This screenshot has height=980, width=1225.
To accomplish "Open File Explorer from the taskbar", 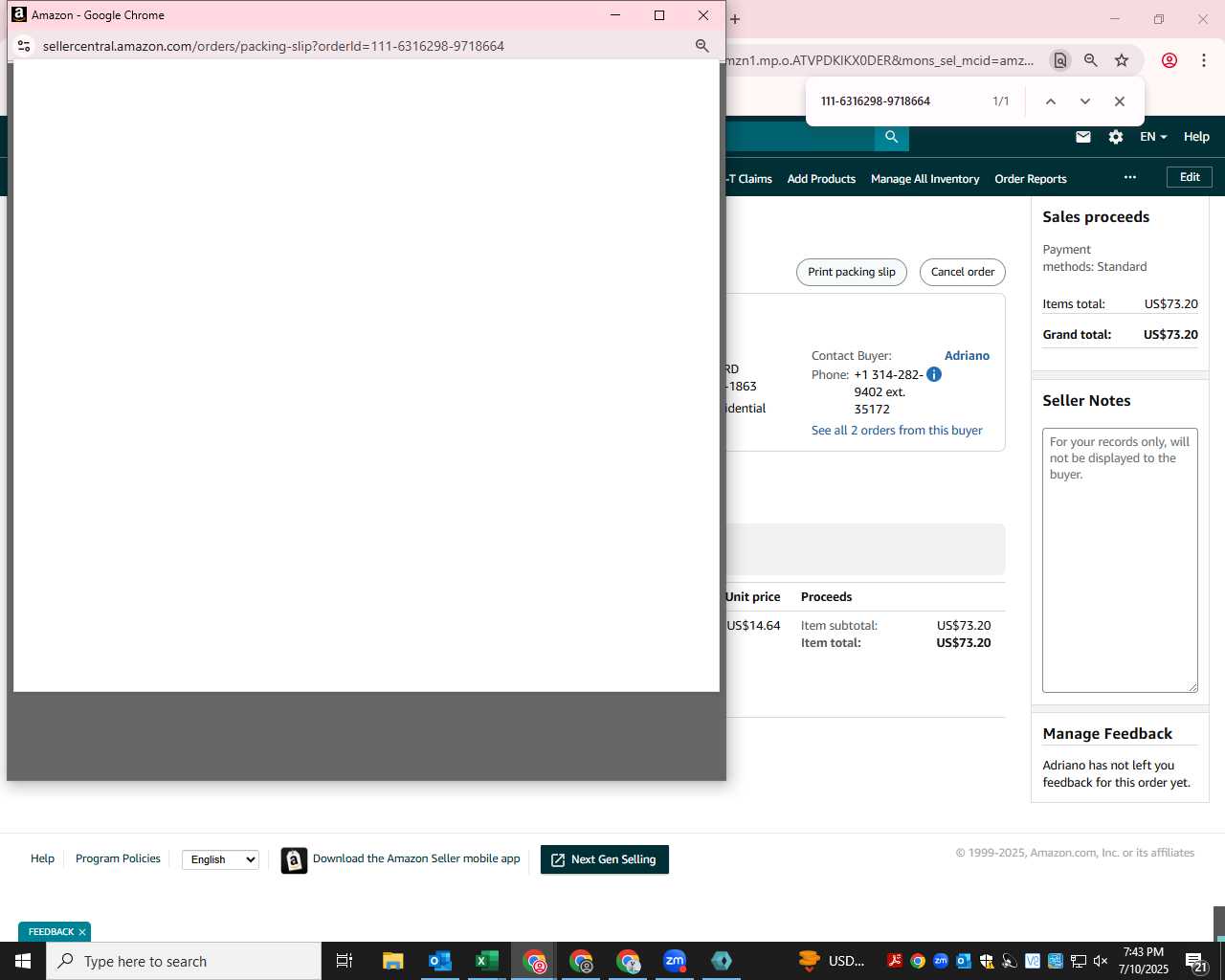I will [392, 961].
